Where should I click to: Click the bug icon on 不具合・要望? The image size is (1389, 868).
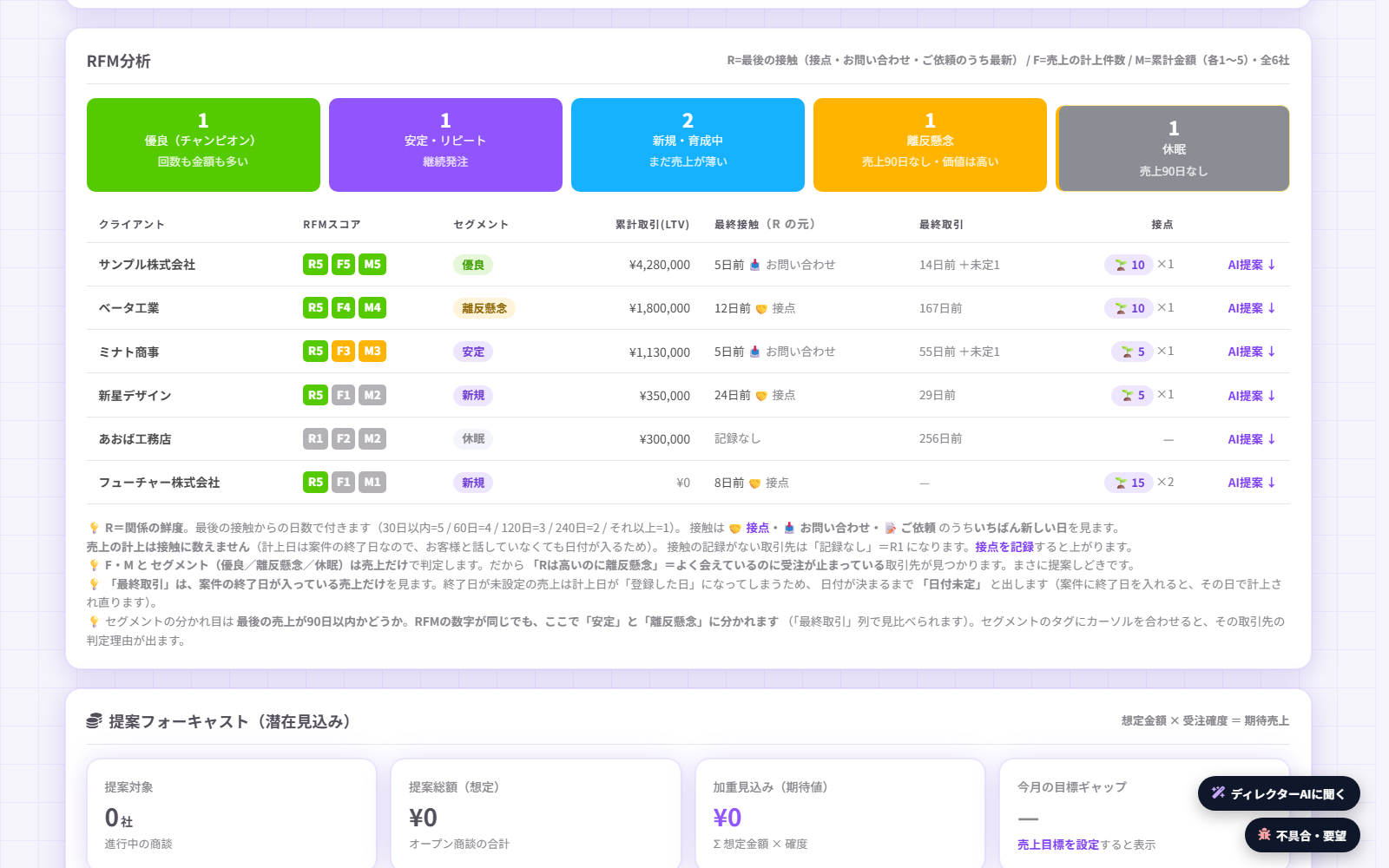pos(1264,835)
